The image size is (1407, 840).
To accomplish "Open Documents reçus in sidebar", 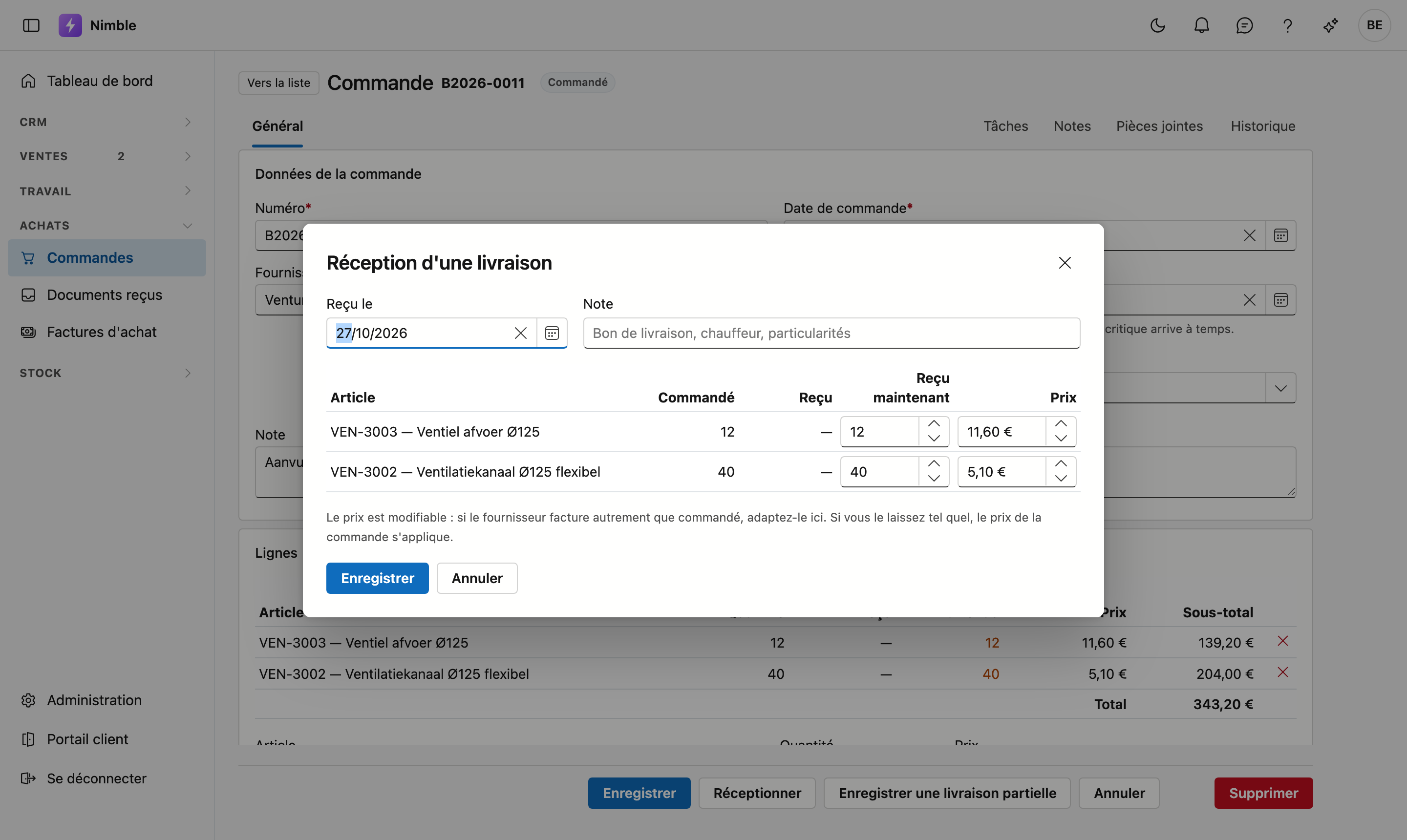I will [104, 295].
